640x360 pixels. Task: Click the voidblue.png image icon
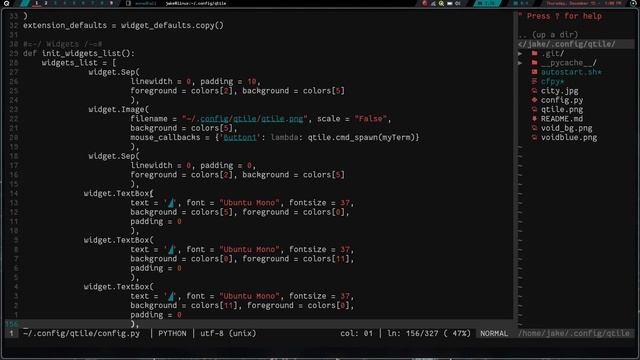534,138
